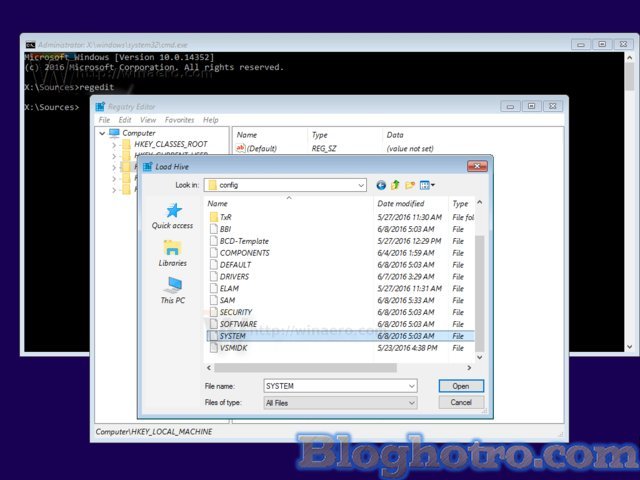Viewport: 640px width, 480px height.
Task: Go up one folder level
Action: pos(396,185)
